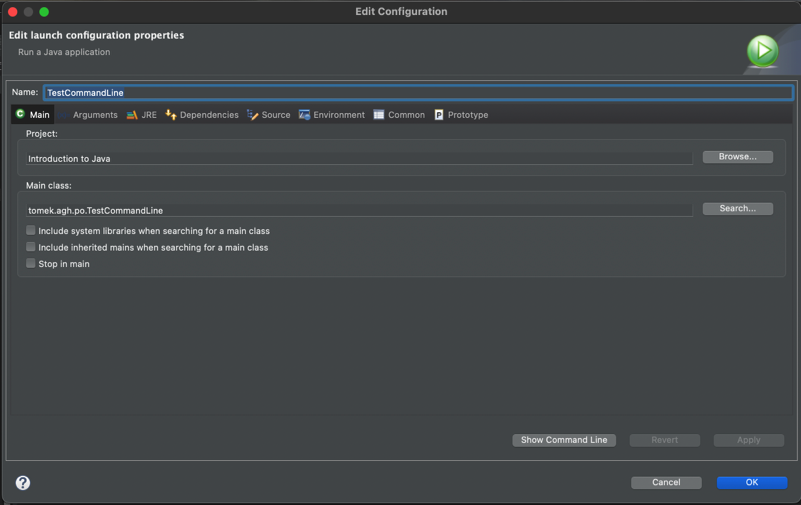The image size is (801, 505).
Task: Click the Source tab pencil icon
Action: click(x=253, y=115)
